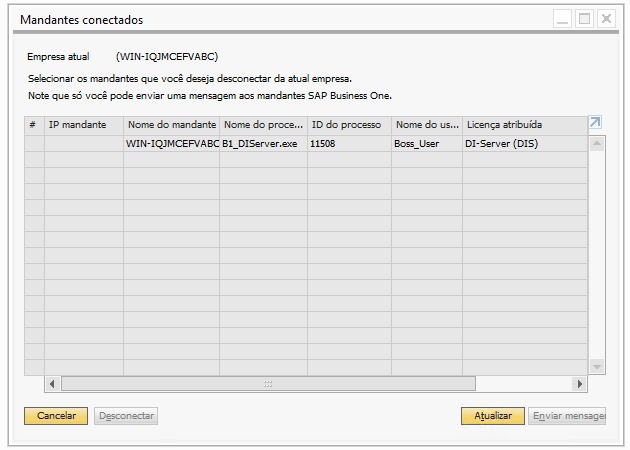Select the first row via its # cell

point(34,143)
